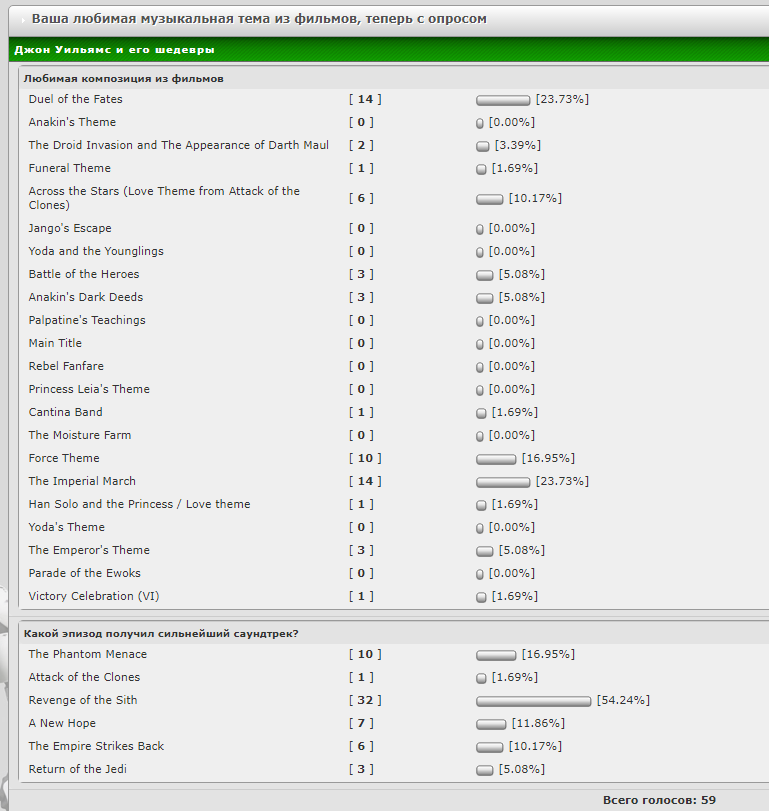Click the Revenge of the Sith result bar
Screen dimensions: 769x811
pos(533,701)
